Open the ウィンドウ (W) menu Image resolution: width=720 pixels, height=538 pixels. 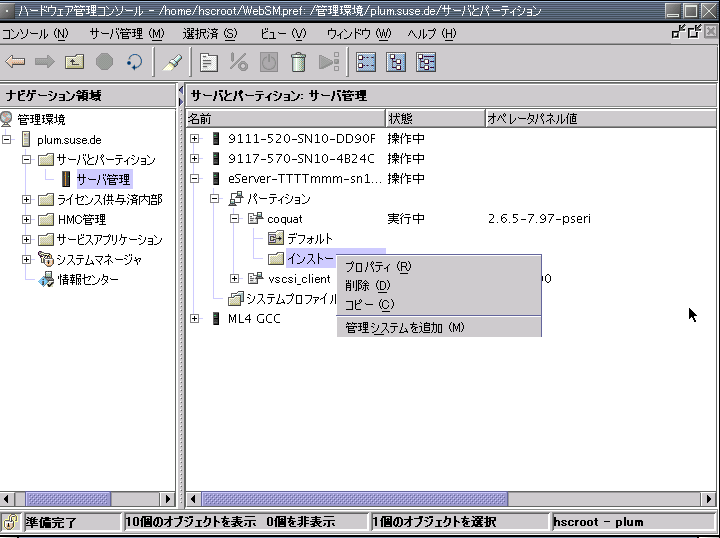359,34
